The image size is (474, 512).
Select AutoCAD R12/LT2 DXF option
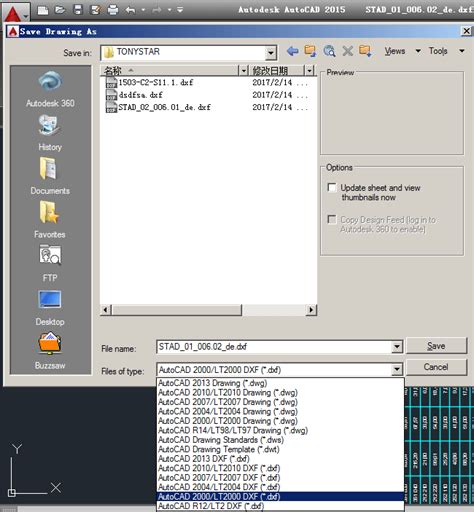(280, 506)
